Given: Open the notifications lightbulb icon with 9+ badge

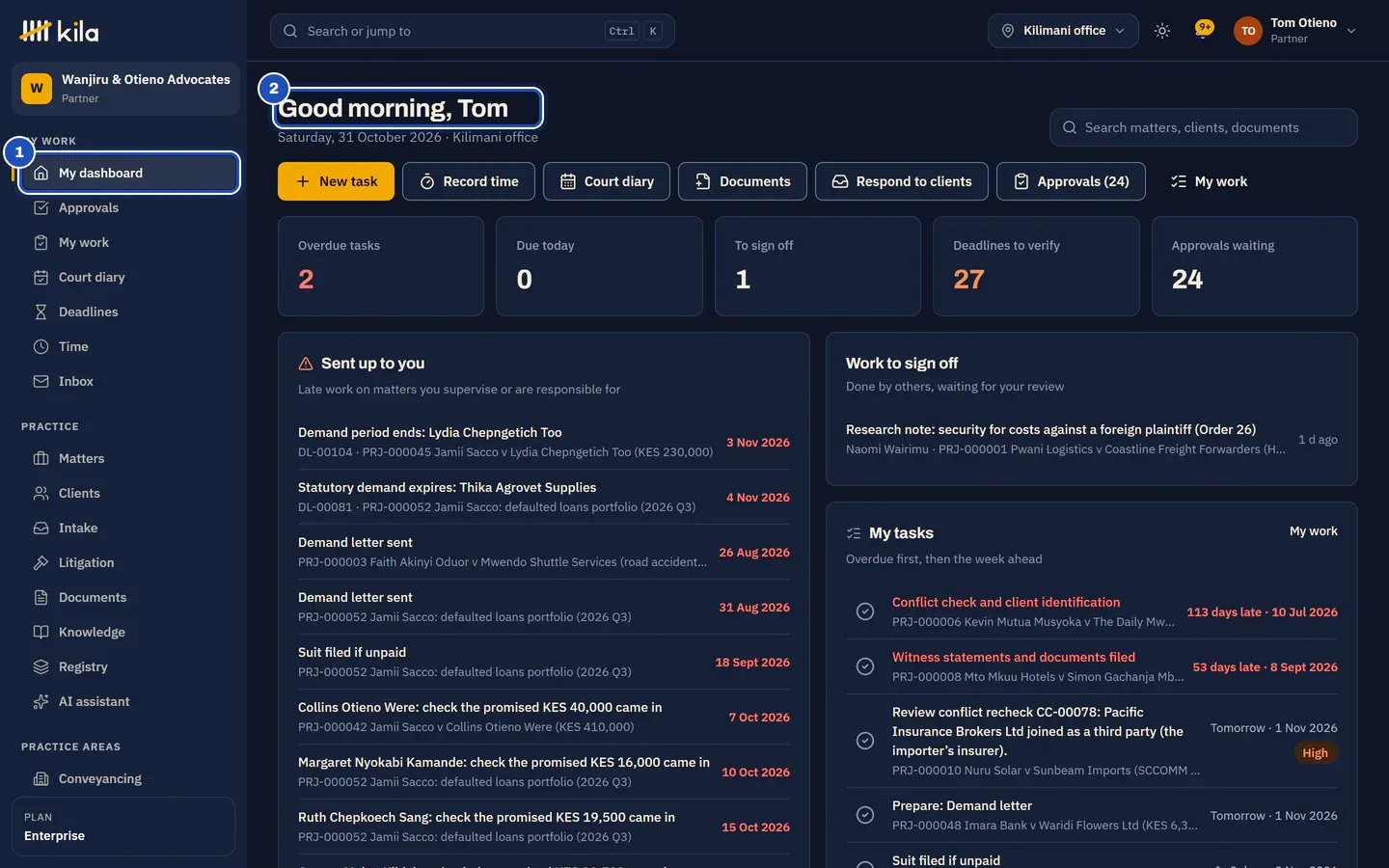Looking at the screenshot, I should 1203,30.
